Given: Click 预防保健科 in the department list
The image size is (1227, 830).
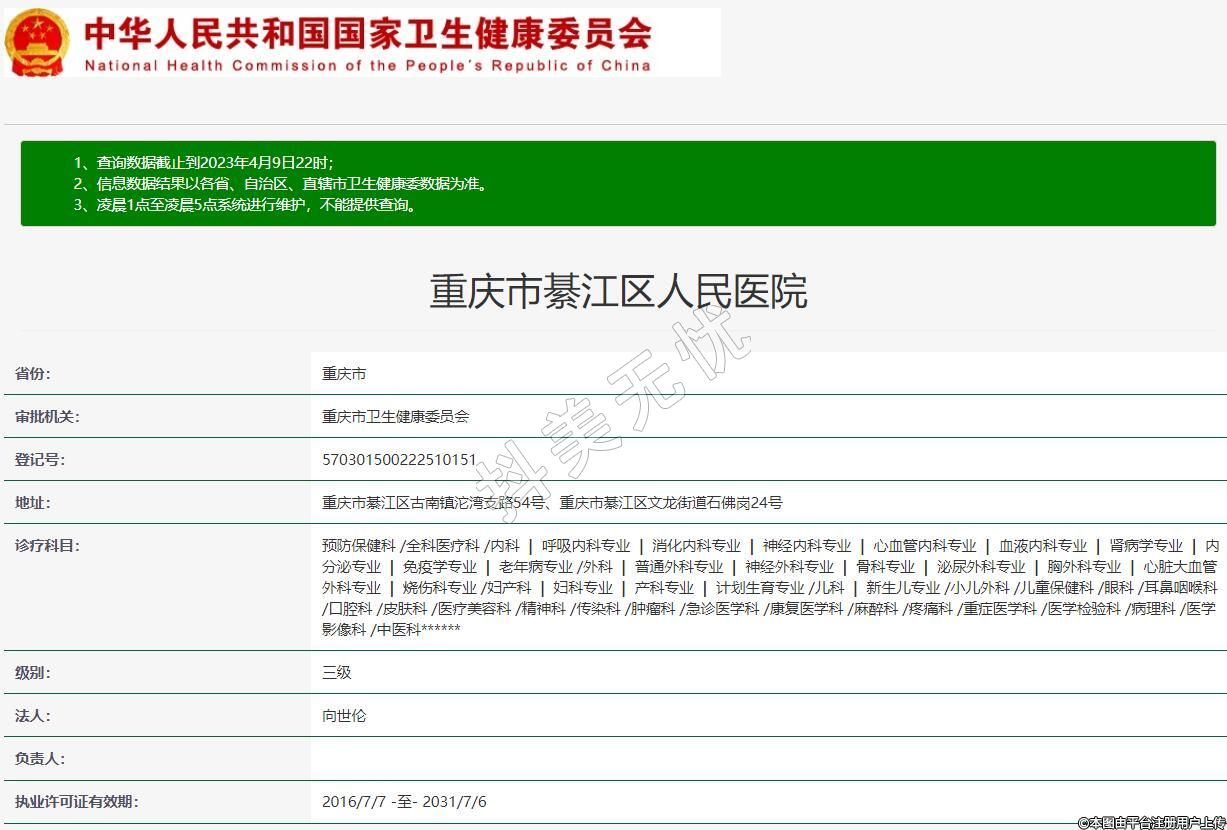Looking at the screenshot, I should (x=358, y=546).
